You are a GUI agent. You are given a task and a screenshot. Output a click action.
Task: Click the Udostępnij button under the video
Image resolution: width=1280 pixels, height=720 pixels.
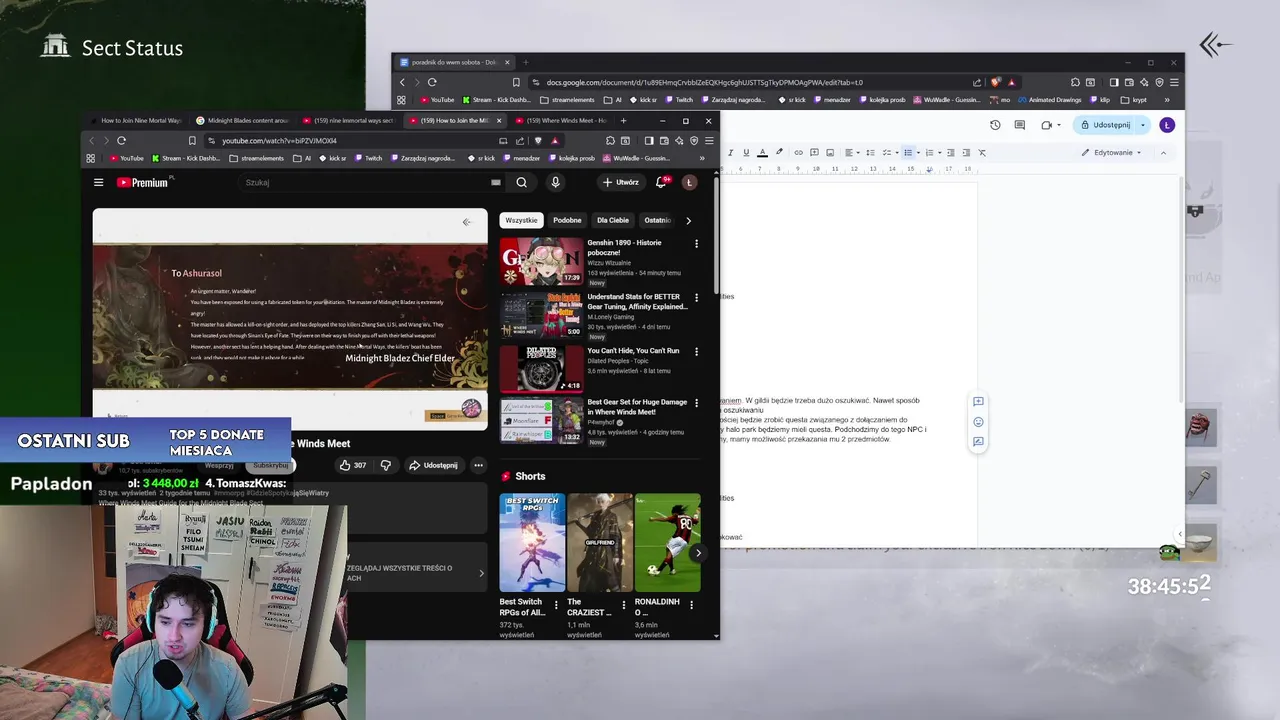[x=433, y=465]
